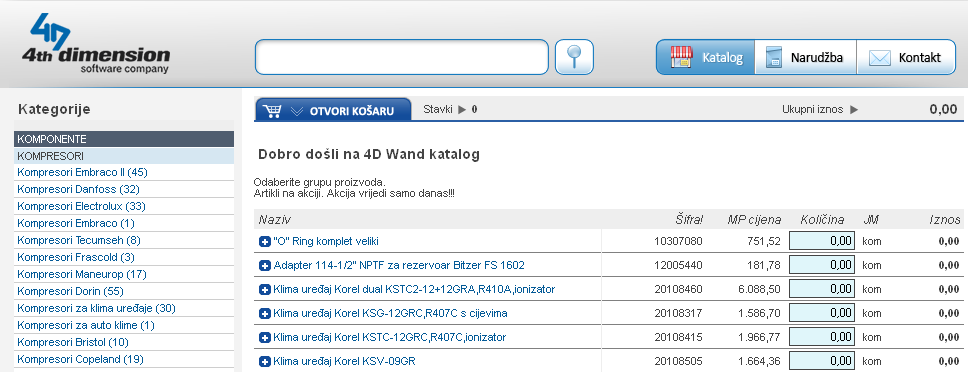Open Kompresori Copeland (19) category
The height and width of the screenshot is (372, 968).
(x=80, y=359)
